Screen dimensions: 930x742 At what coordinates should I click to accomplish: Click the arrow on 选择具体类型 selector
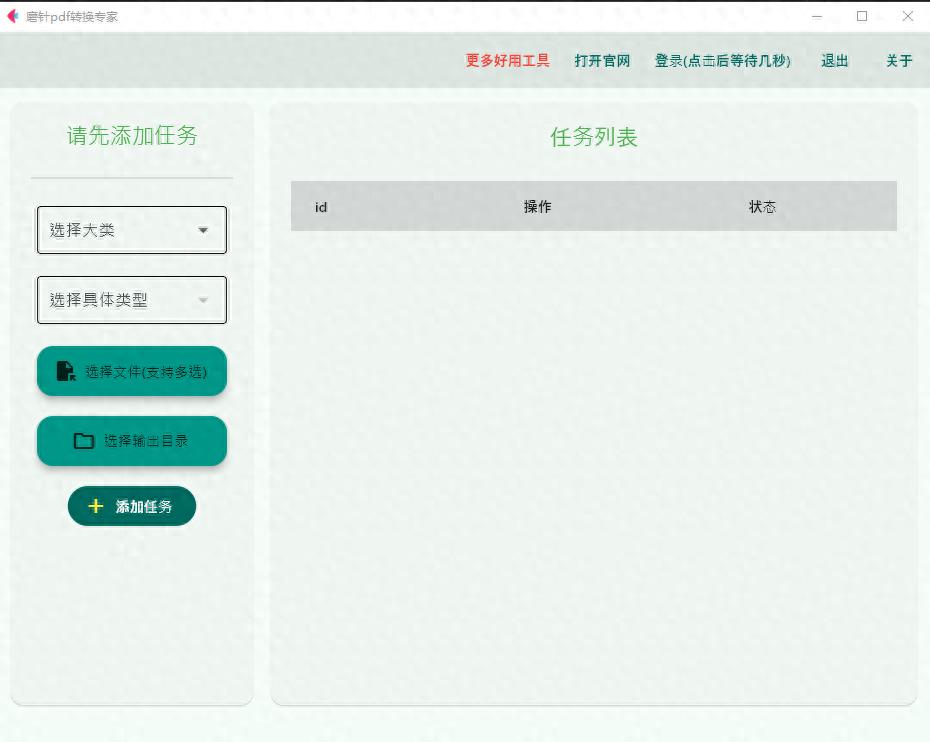pos(203,299)
